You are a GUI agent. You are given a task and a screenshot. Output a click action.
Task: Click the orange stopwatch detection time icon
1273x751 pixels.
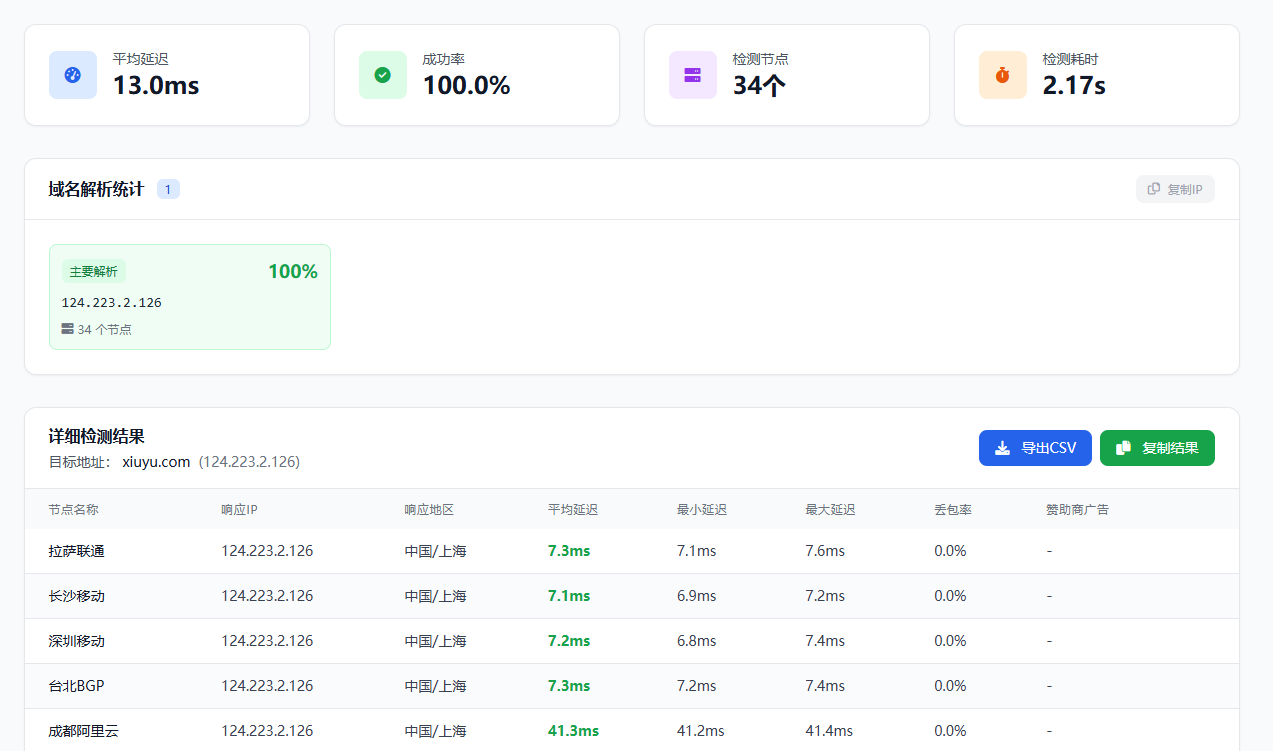[x=1003, y=75]
